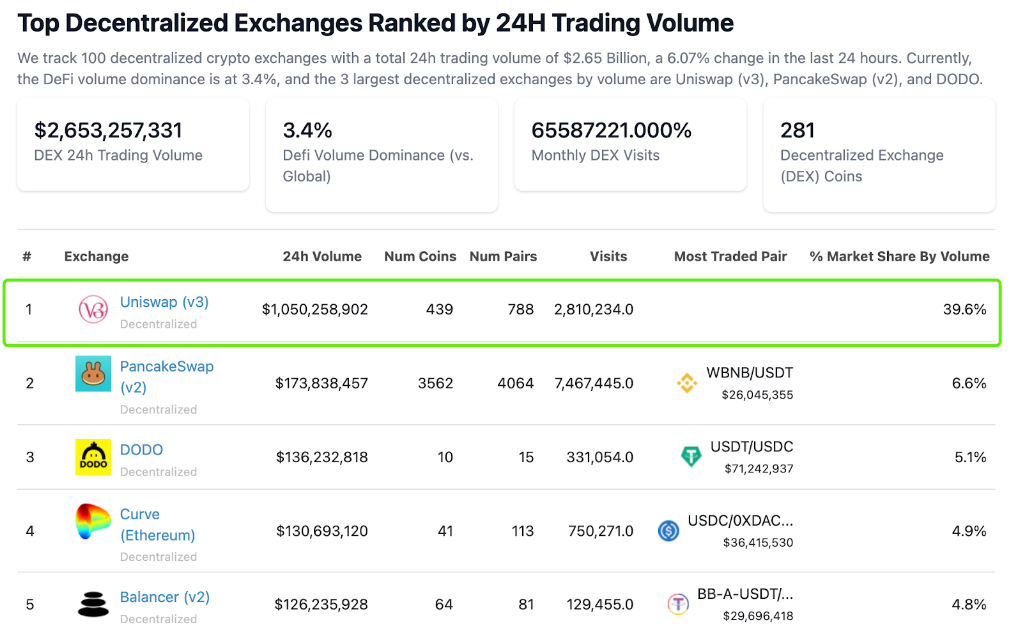Screen dimensions: 1020x634
Task: Select the USDC/0XDAC... traded pair
Action: [740, 521]
